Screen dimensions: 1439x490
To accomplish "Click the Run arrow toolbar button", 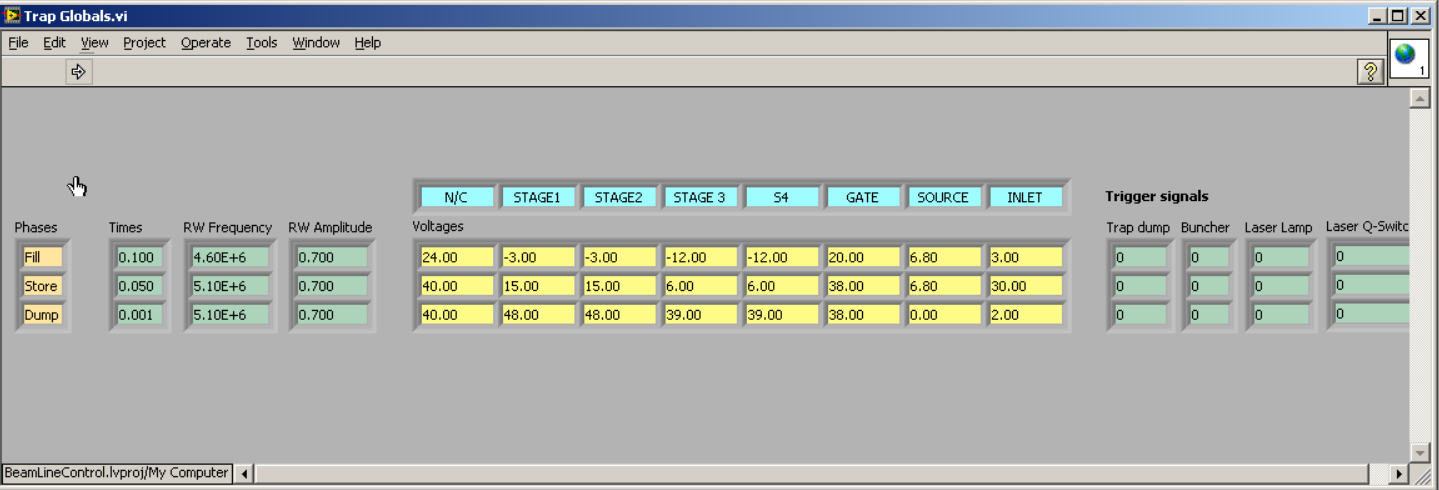I will tap(79, 72).
